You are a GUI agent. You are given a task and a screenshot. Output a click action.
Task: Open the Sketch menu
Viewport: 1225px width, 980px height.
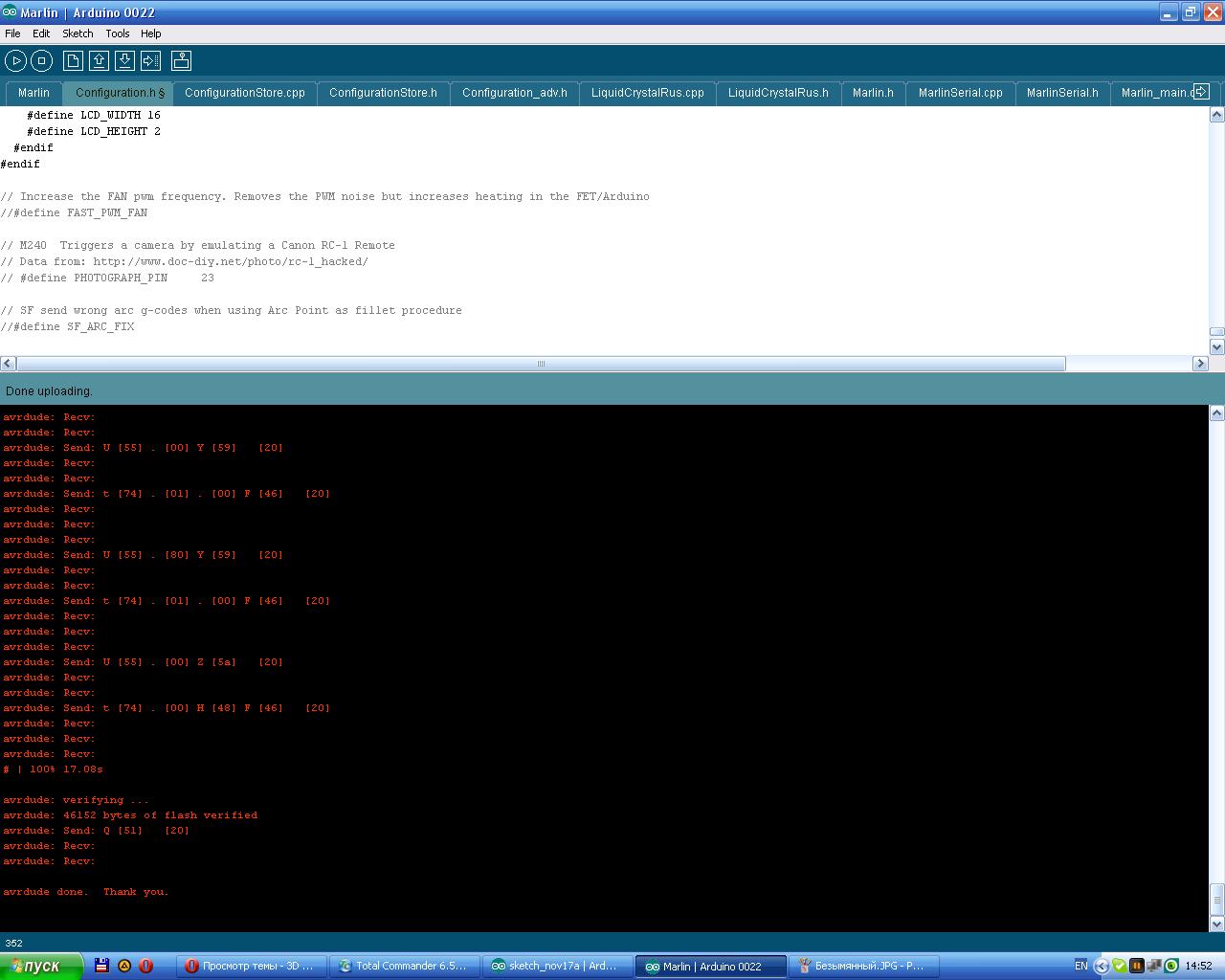(78, 33)
